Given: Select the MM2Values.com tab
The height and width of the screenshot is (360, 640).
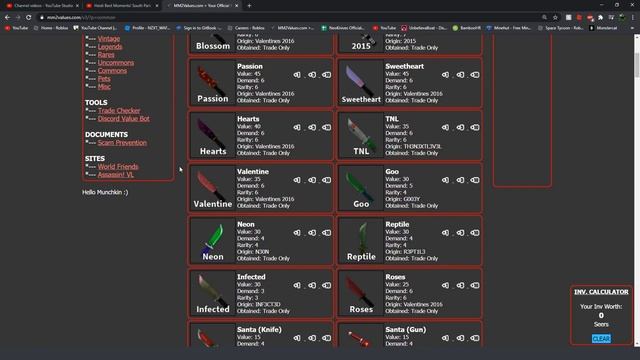Looking at the screenshot, I should 202,6.
